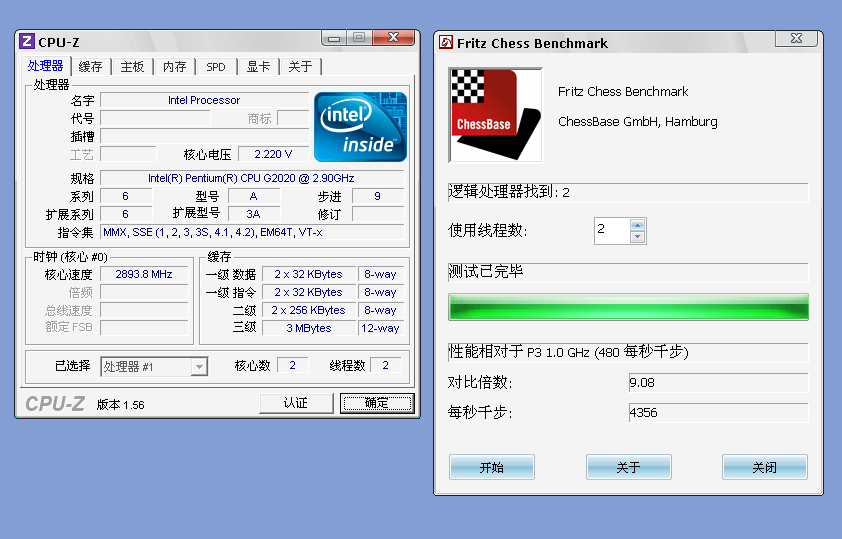The width and height of the screenshot is (842, 539).
Task: Click the name field 'Intel Processor'
Action: click(x=204, y=100)
